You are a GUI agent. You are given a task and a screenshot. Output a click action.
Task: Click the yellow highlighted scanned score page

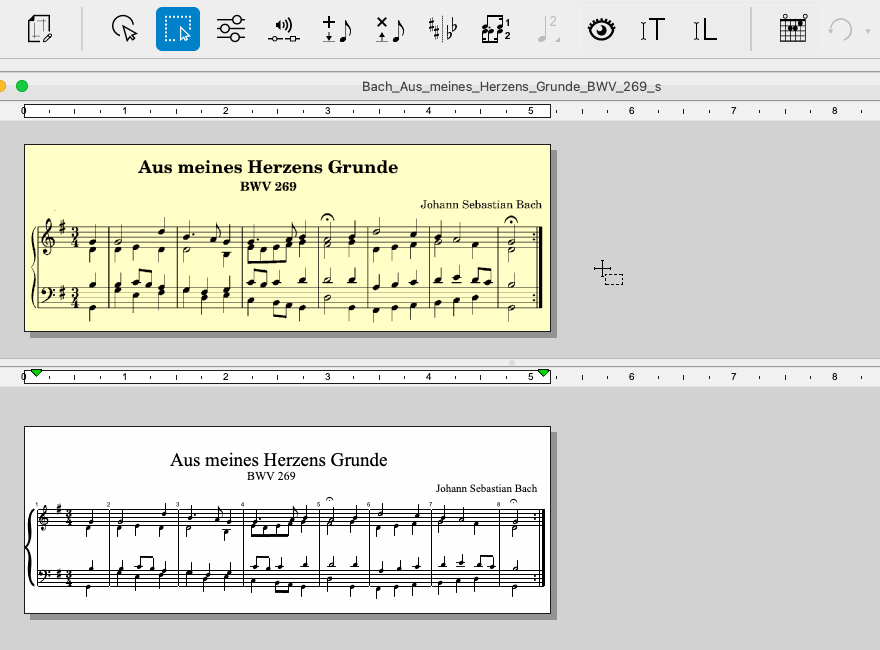287,237
